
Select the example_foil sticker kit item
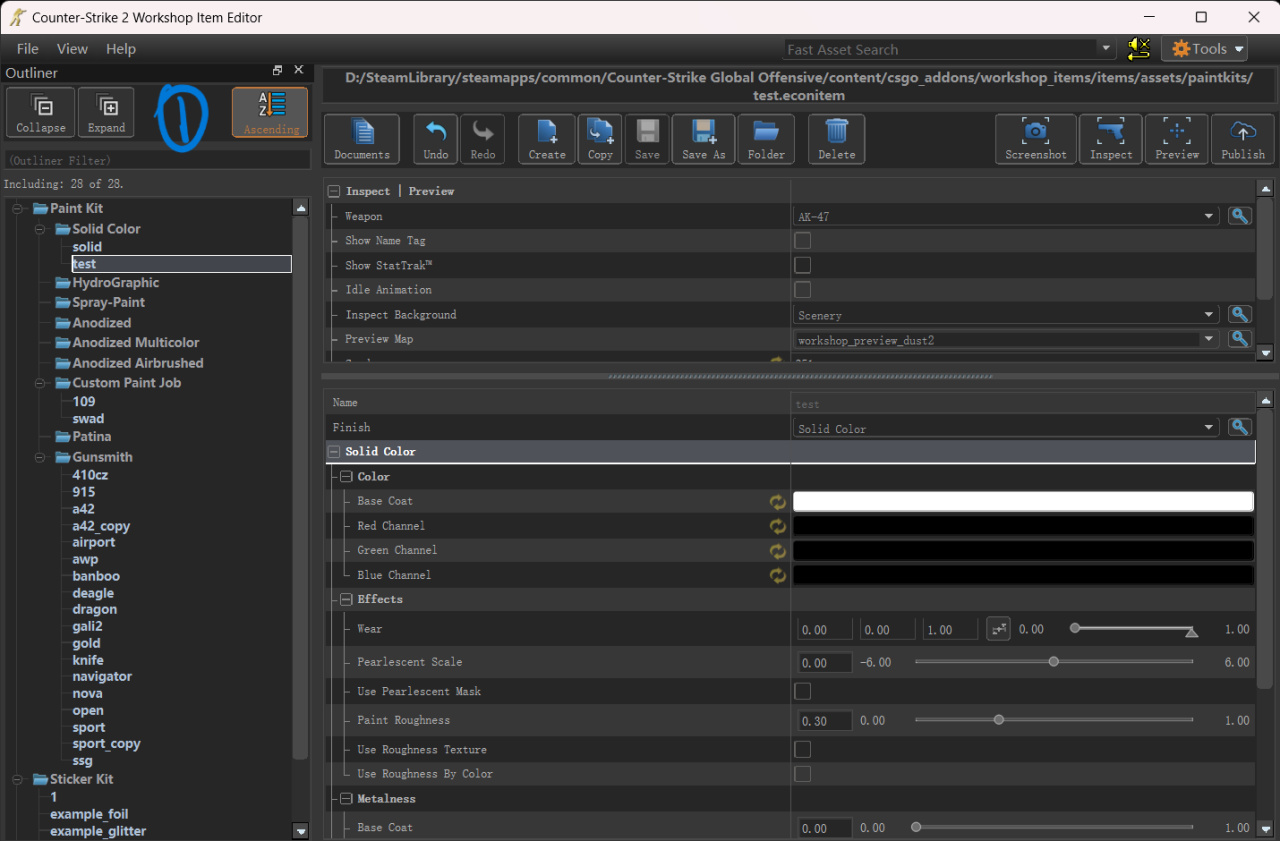tap(89, 814)
